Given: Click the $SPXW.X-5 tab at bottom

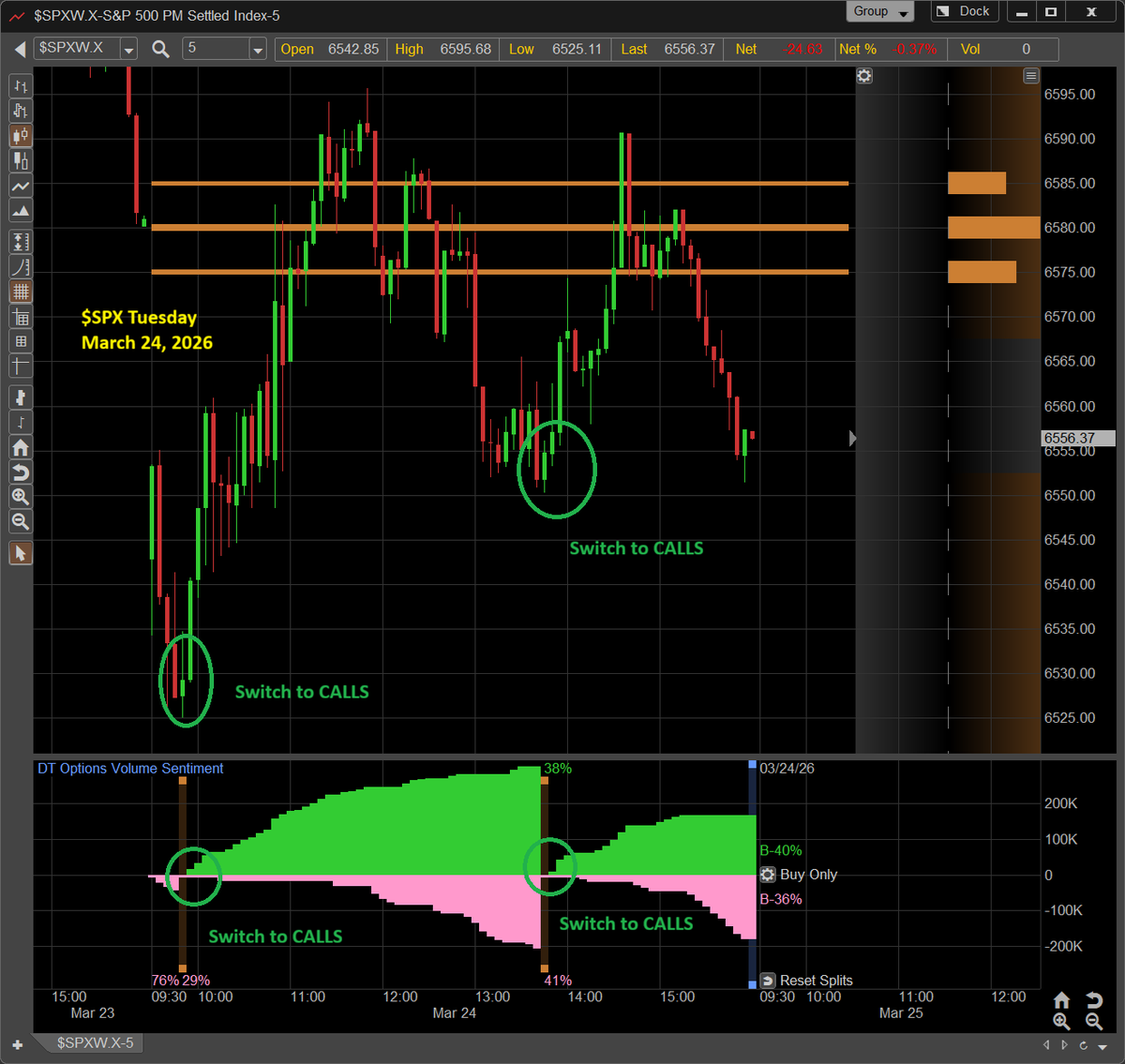Looking at the screenshot, I should point(95,1042).
